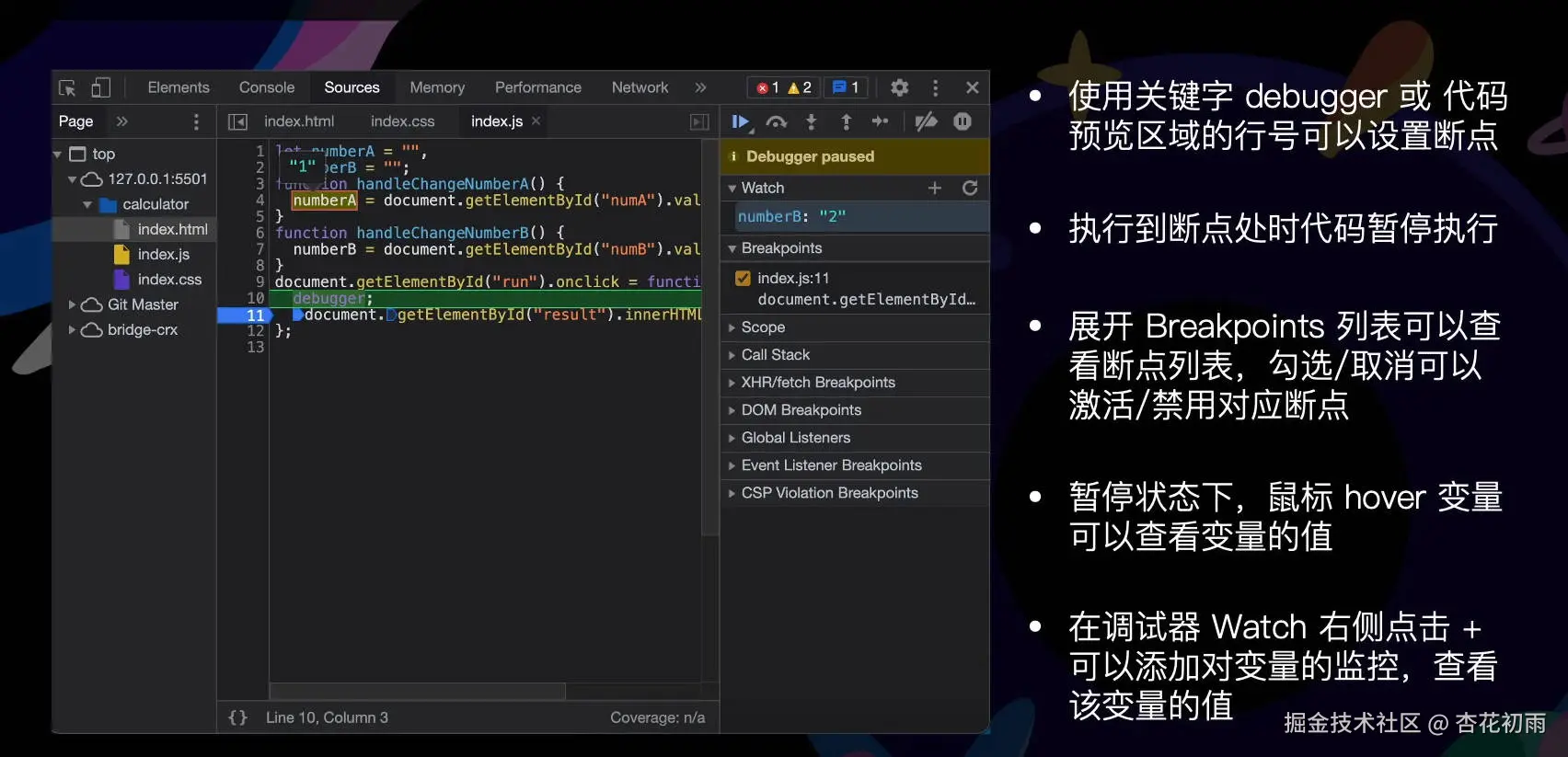This screenshot has height=757, width=1568.
Task: Expand the bridge-crx node
Action: (x=72, y=329)
